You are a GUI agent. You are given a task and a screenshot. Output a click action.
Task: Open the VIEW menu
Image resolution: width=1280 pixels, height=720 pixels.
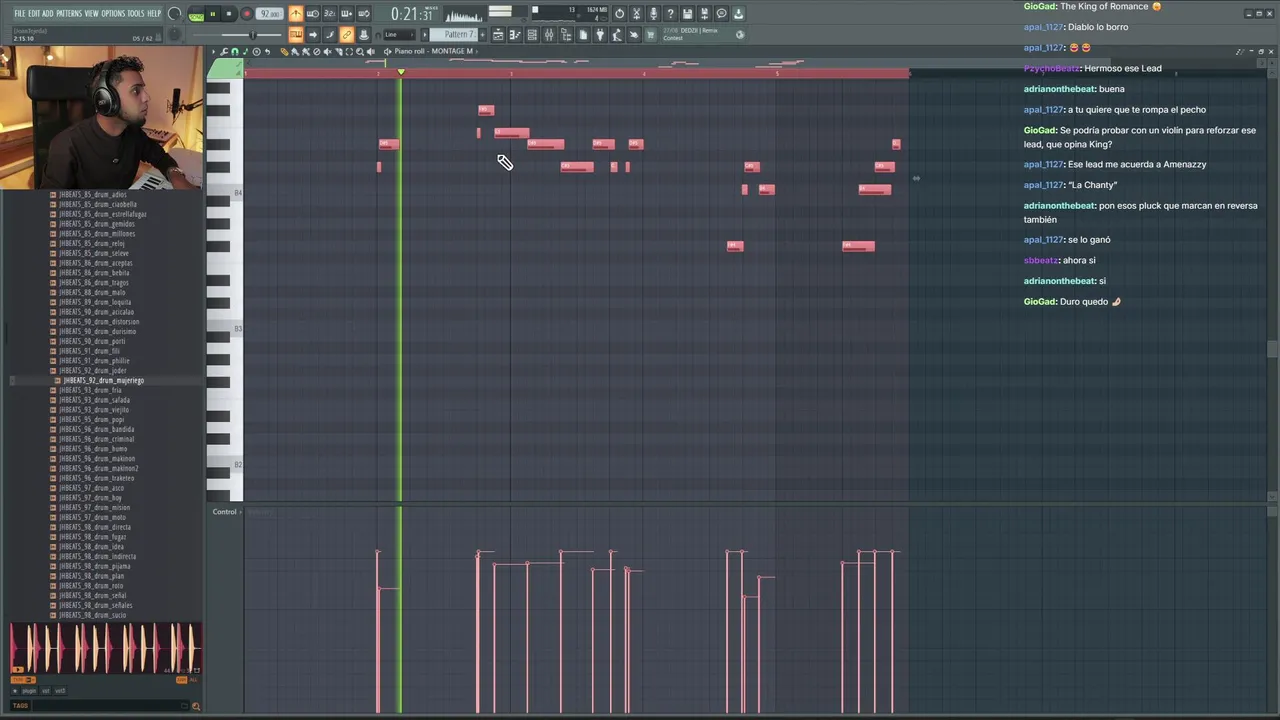[x=91, y=13]
